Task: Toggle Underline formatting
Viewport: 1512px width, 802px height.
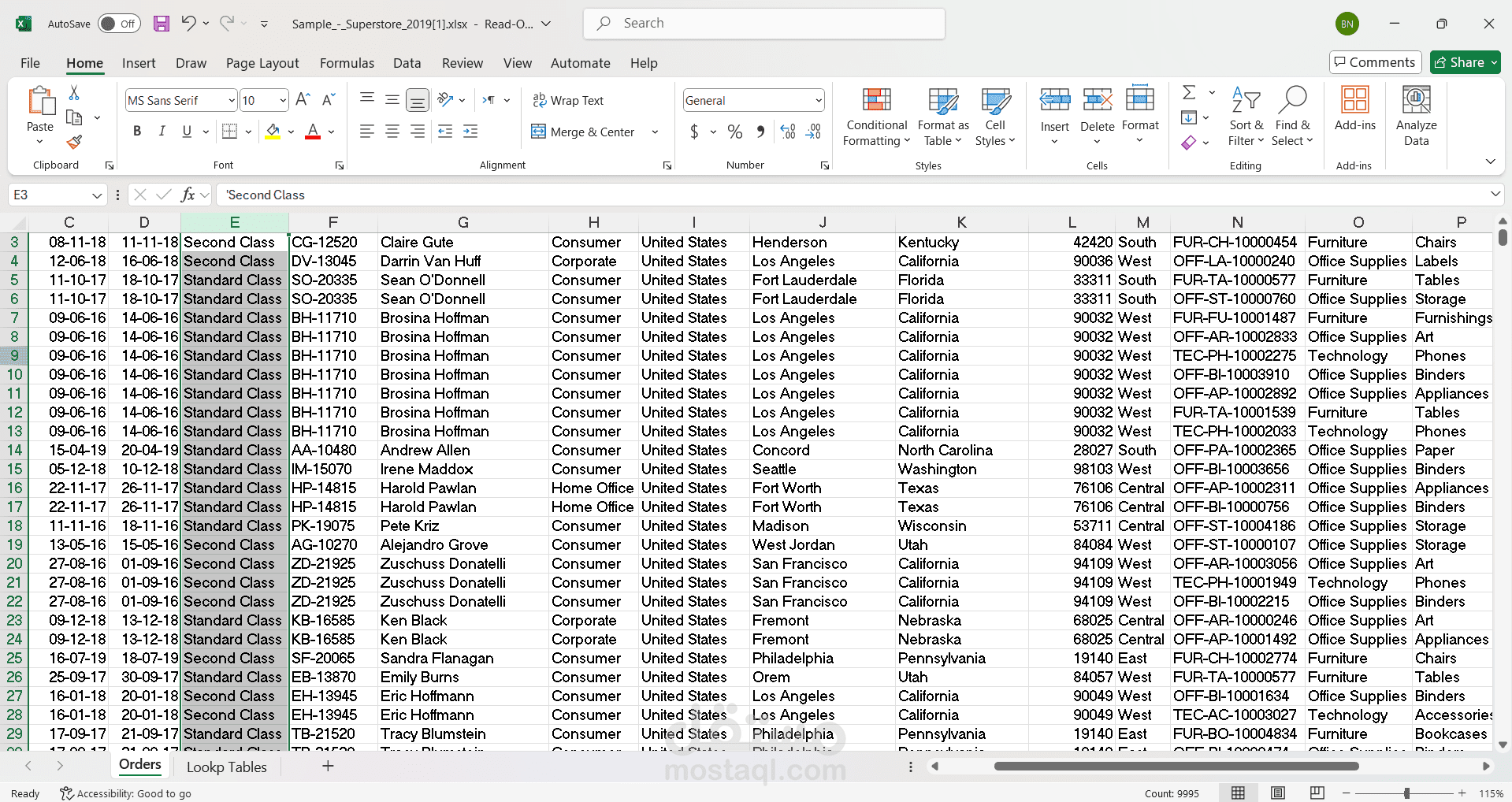Action: pyautogui.click(x=187, y=132)
